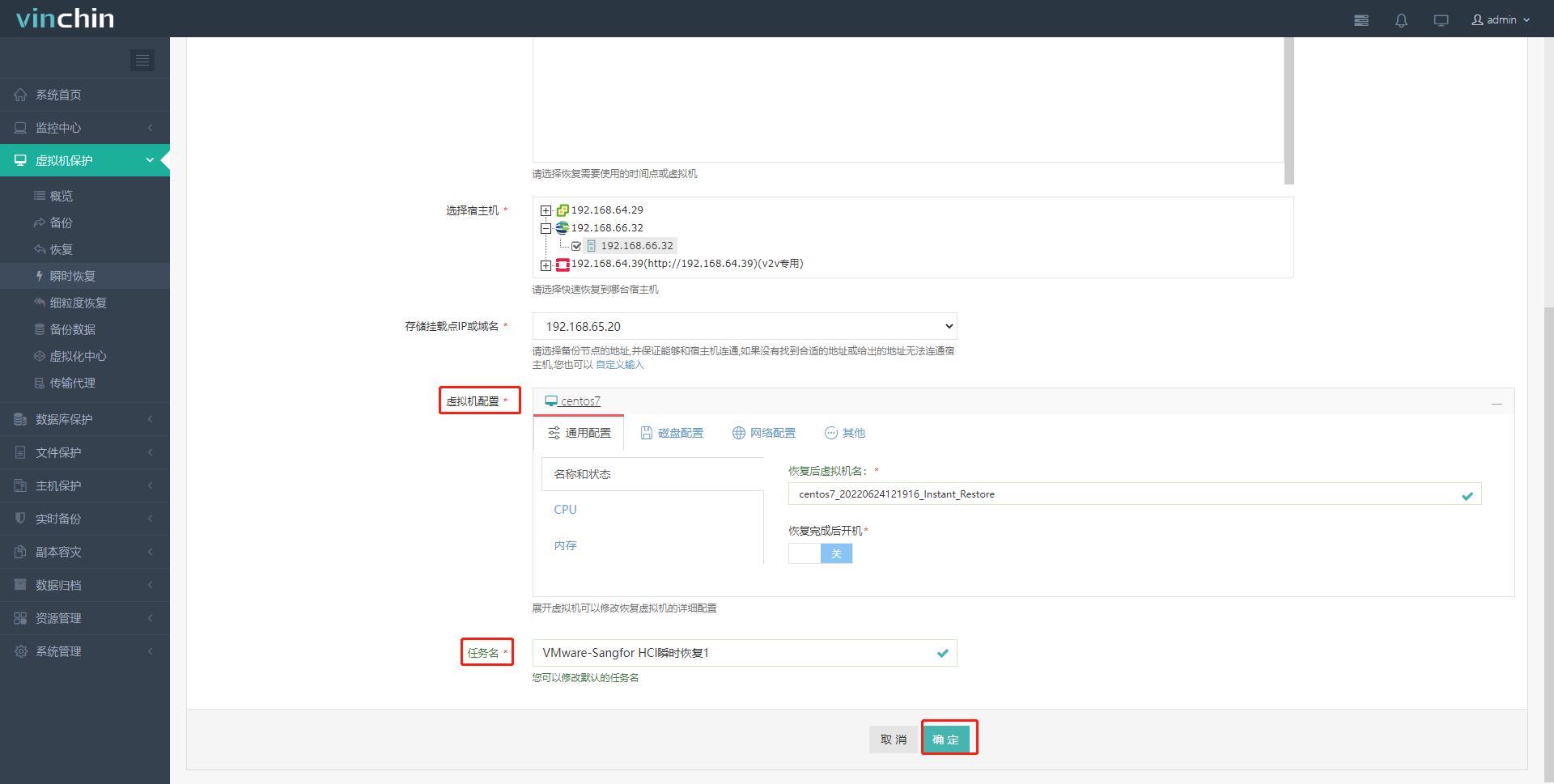The height and width of the screenshot is (784, 1554).
Task: Click centos7 VM link
Action: pos(573,401)
